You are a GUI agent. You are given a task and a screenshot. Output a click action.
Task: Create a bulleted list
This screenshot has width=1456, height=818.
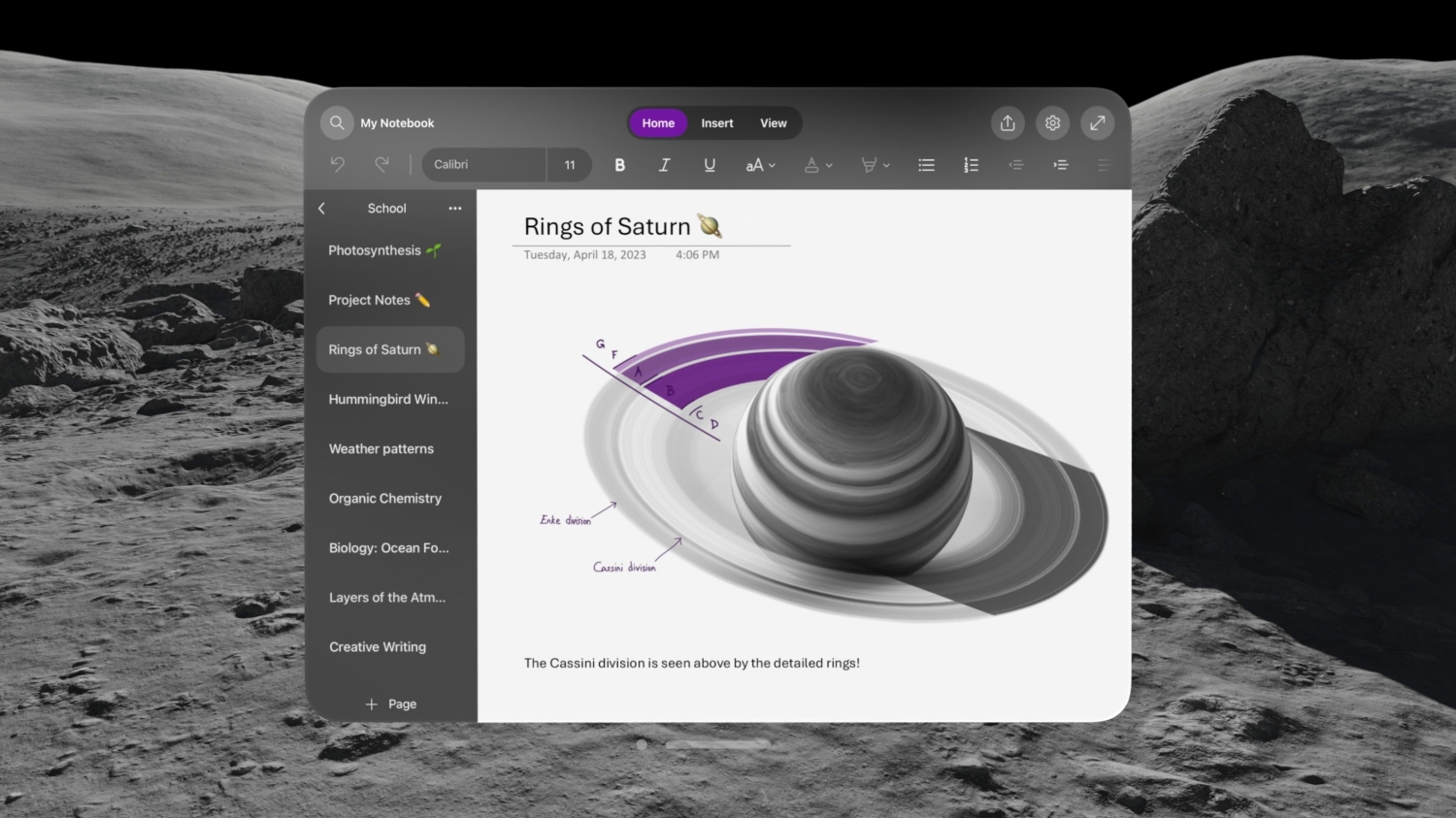click(x=926, y=164)
